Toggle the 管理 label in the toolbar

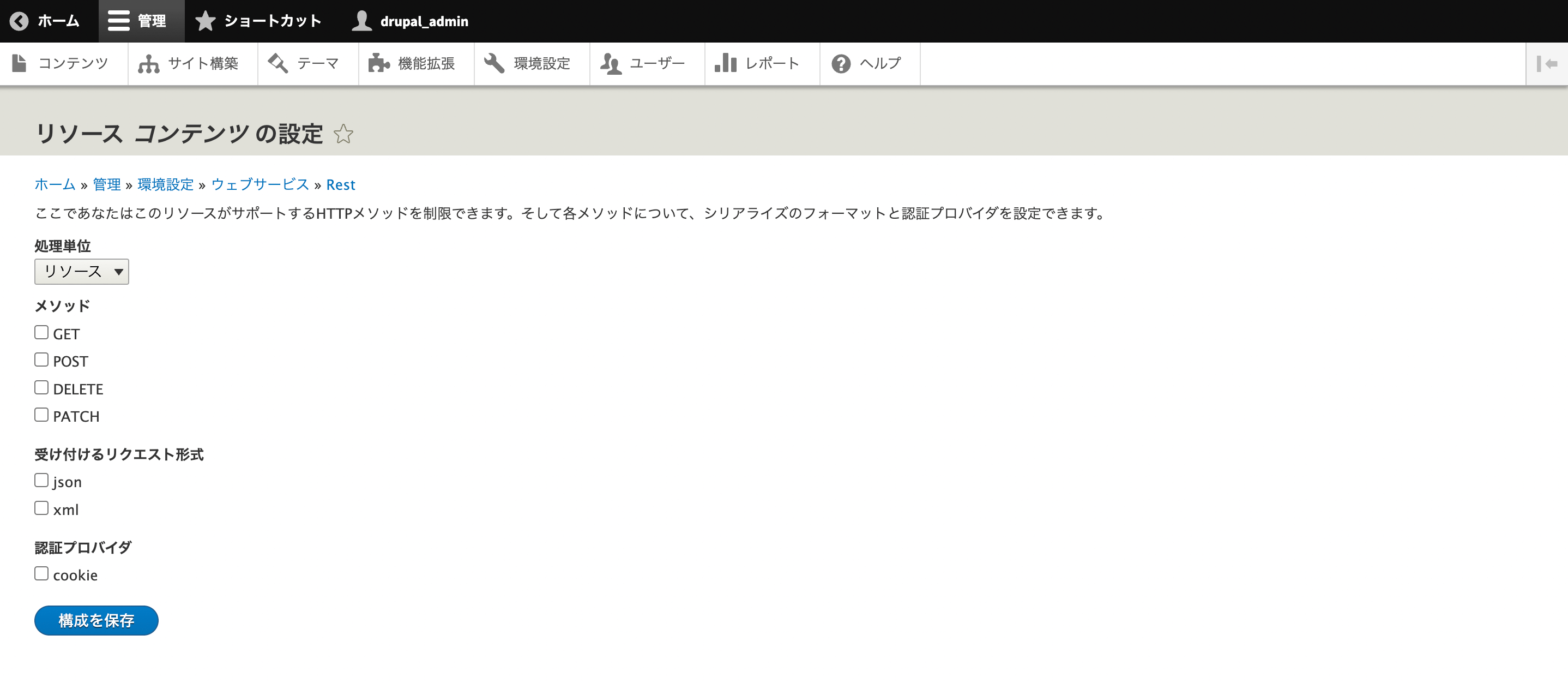152,21
